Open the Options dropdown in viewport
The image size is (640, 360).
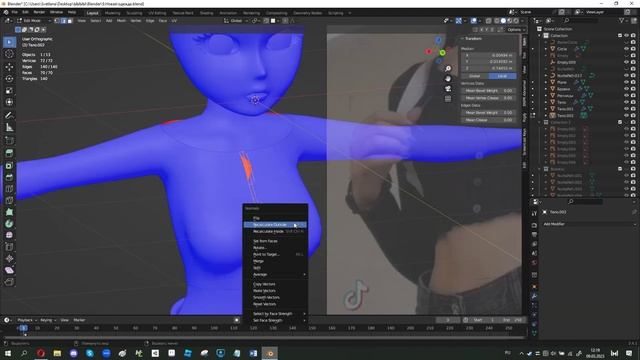(x=516, y=29)
